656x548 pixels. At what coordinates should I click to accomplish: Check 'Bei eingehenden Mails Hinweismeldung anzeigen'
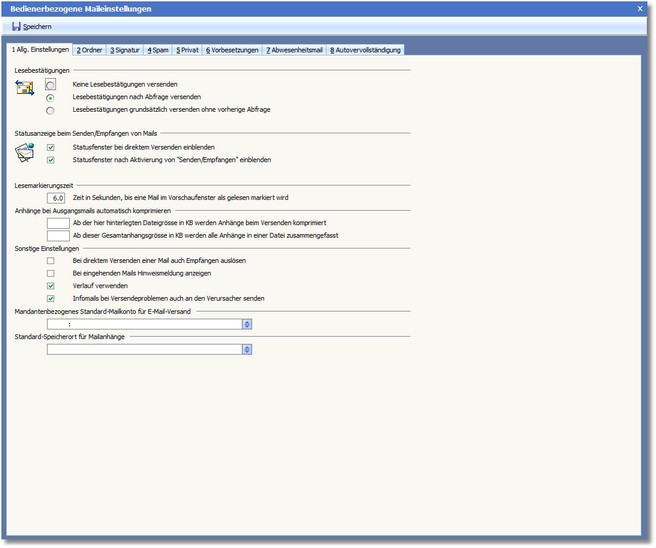[x=51, y=273]
